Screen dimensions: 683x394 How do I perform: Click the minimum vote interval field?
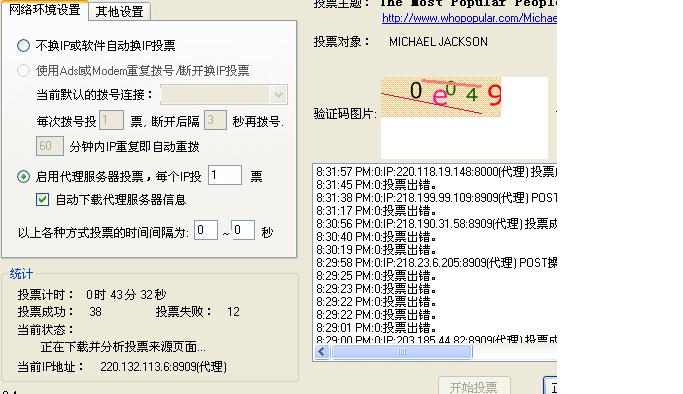click(x=206, y=230)
